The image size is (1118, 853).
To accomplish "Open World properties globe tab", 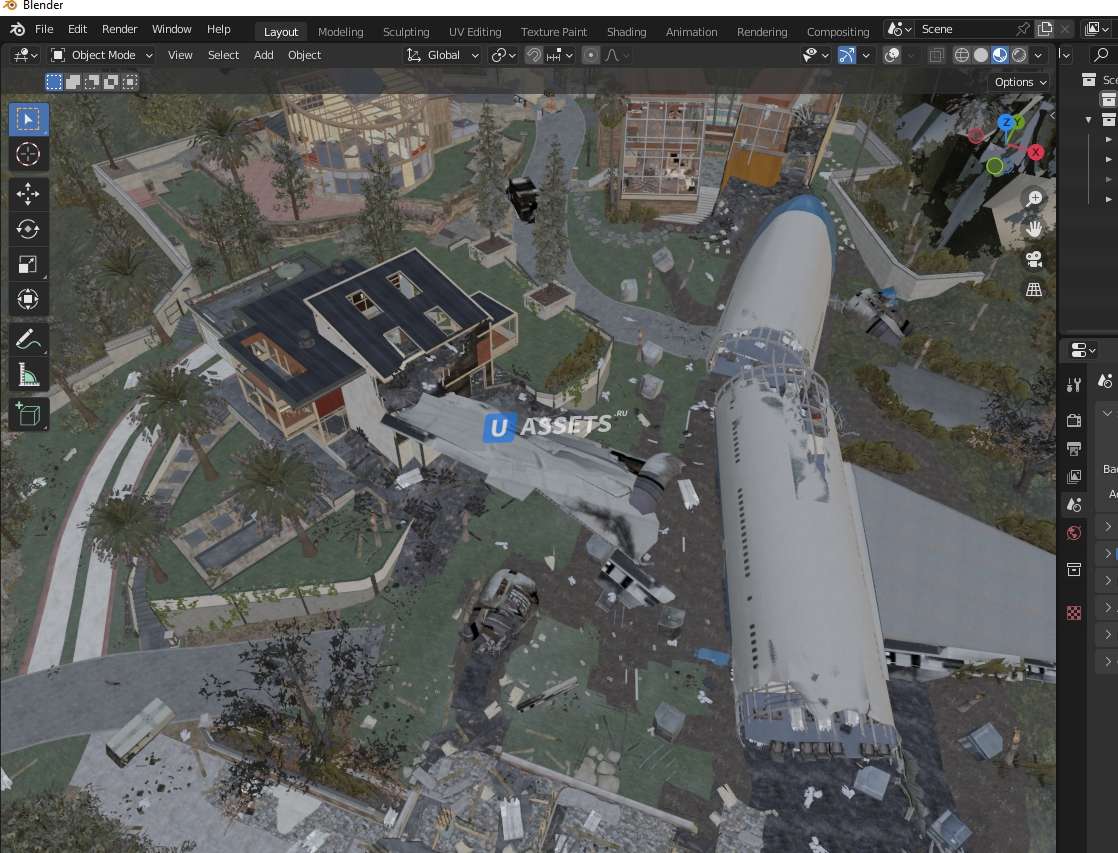I will point(1074,533).
